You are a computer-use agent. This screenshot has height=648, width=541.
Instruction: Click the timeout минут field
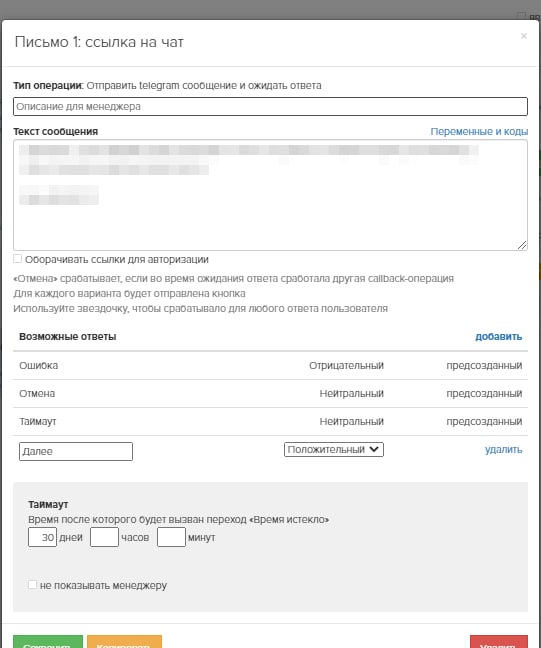(x=172, y=537)
